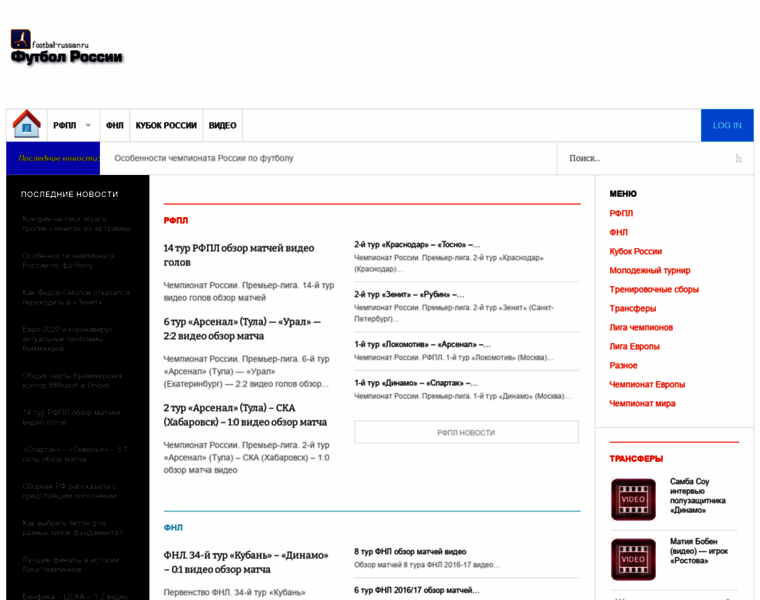This screenshot has height=600, width=760.
Task: Open ФНЛ 34-й тур Кубань – Динамо article
Action: click(x=246, y=562)
